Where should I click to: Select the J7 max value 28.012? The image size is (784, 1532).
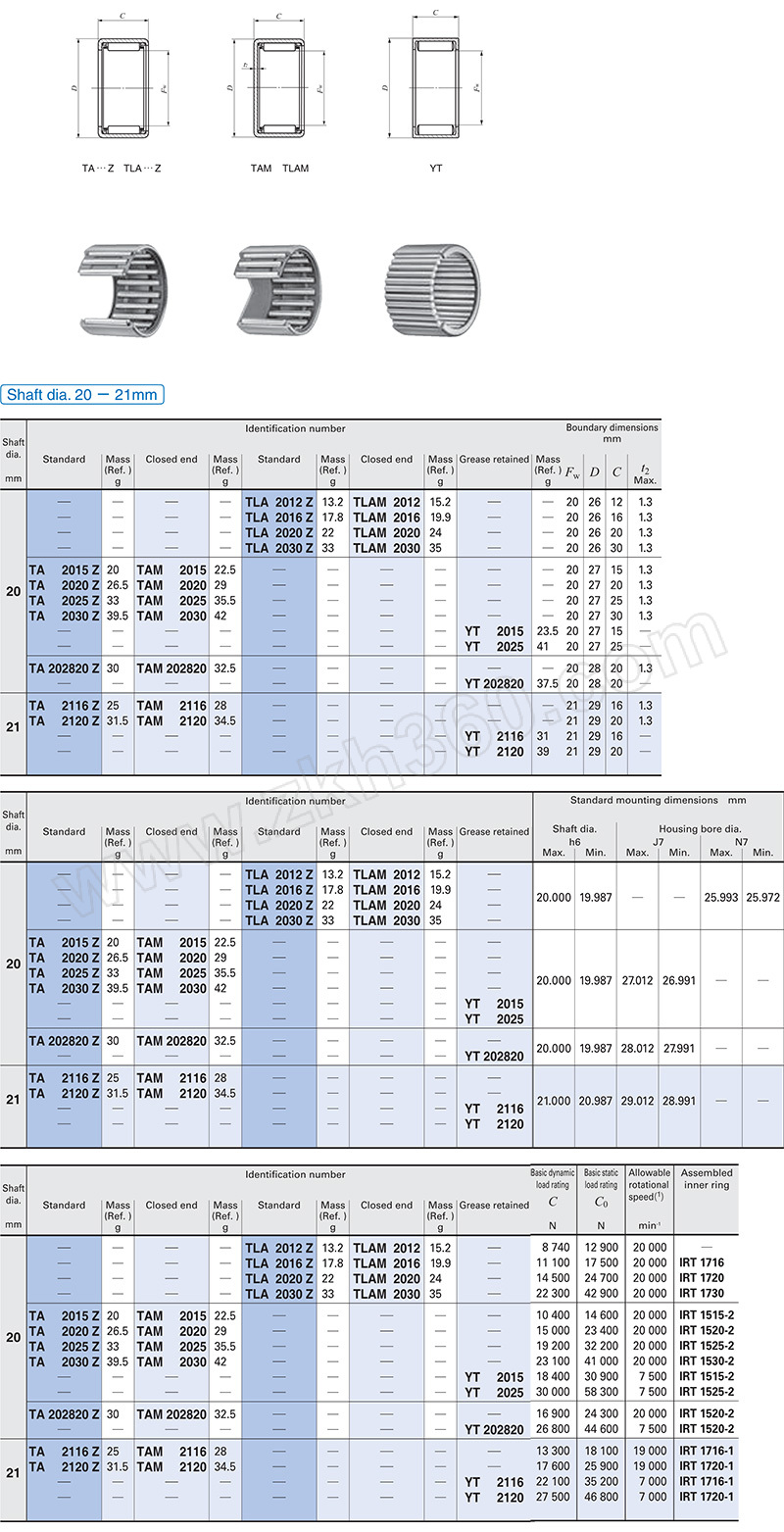point(637,1048)
